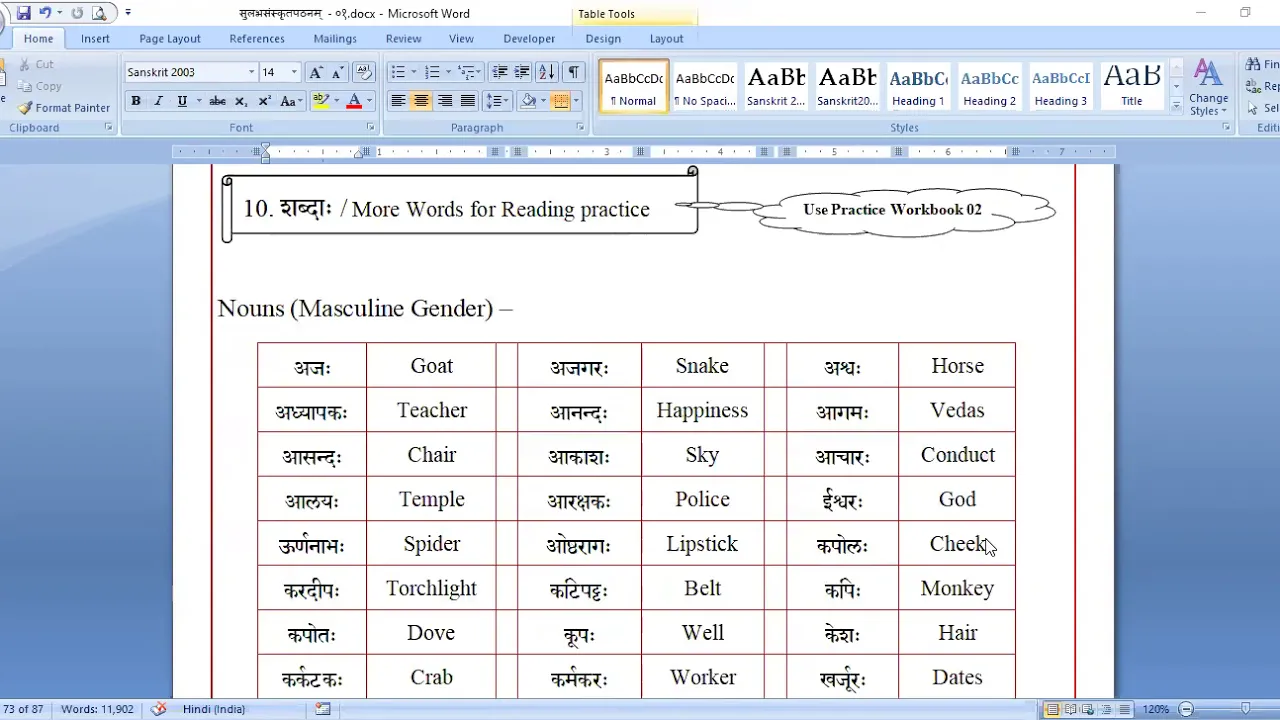The image size is (1280, 720).
Task: Open the Insert tab
Action: point(96,39)
